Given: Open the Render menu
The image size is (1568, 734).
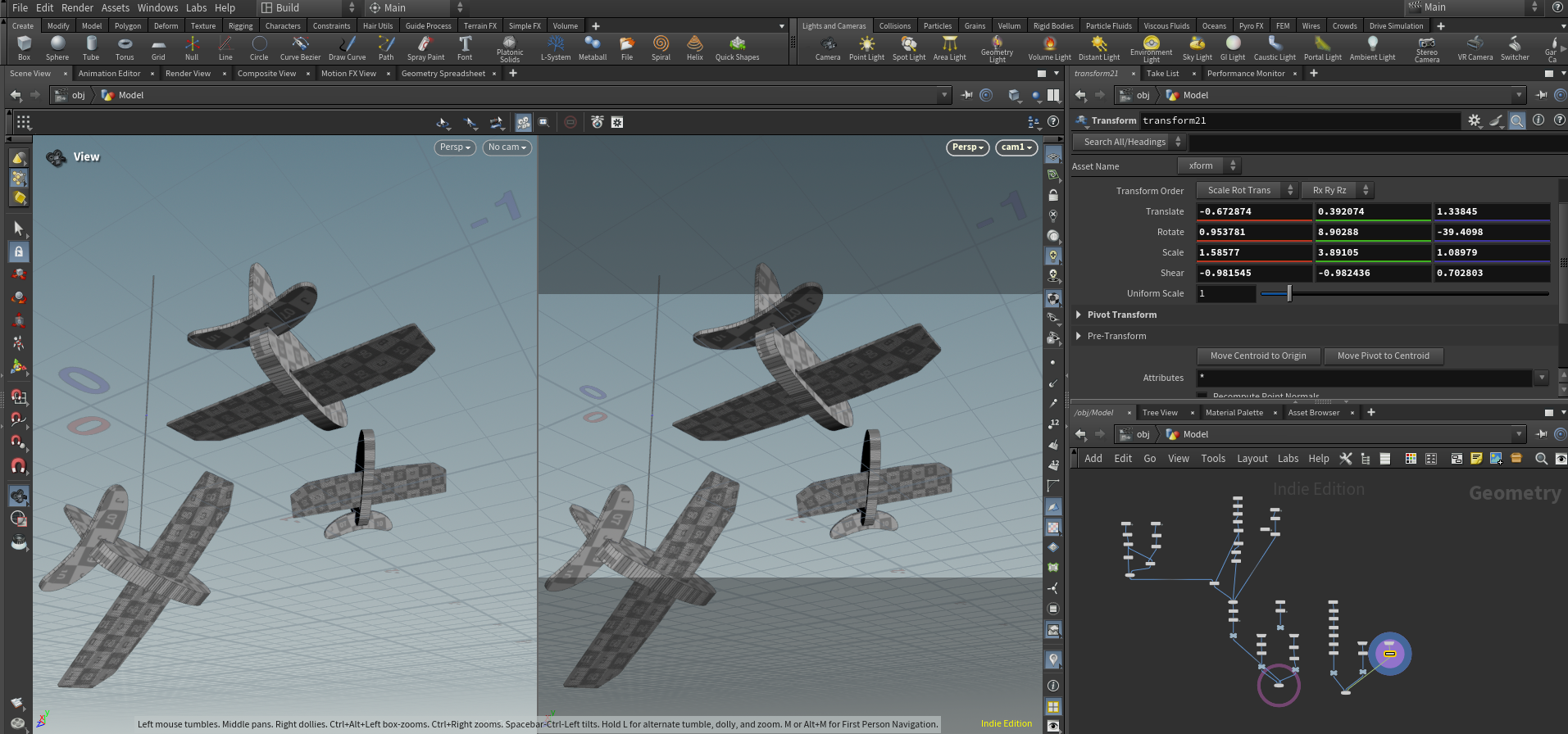Looking at the screenshot, I should (x=77, y=7).
